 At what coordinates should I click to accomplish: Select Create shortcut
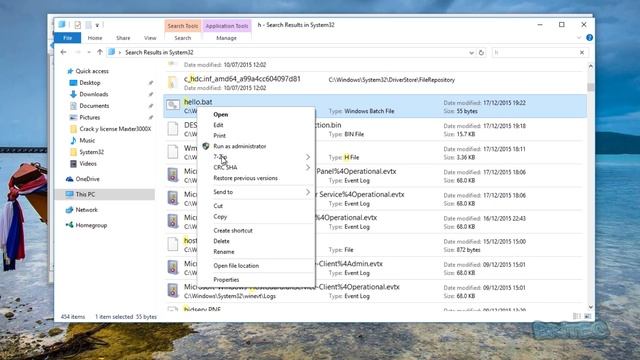point(233,230)
